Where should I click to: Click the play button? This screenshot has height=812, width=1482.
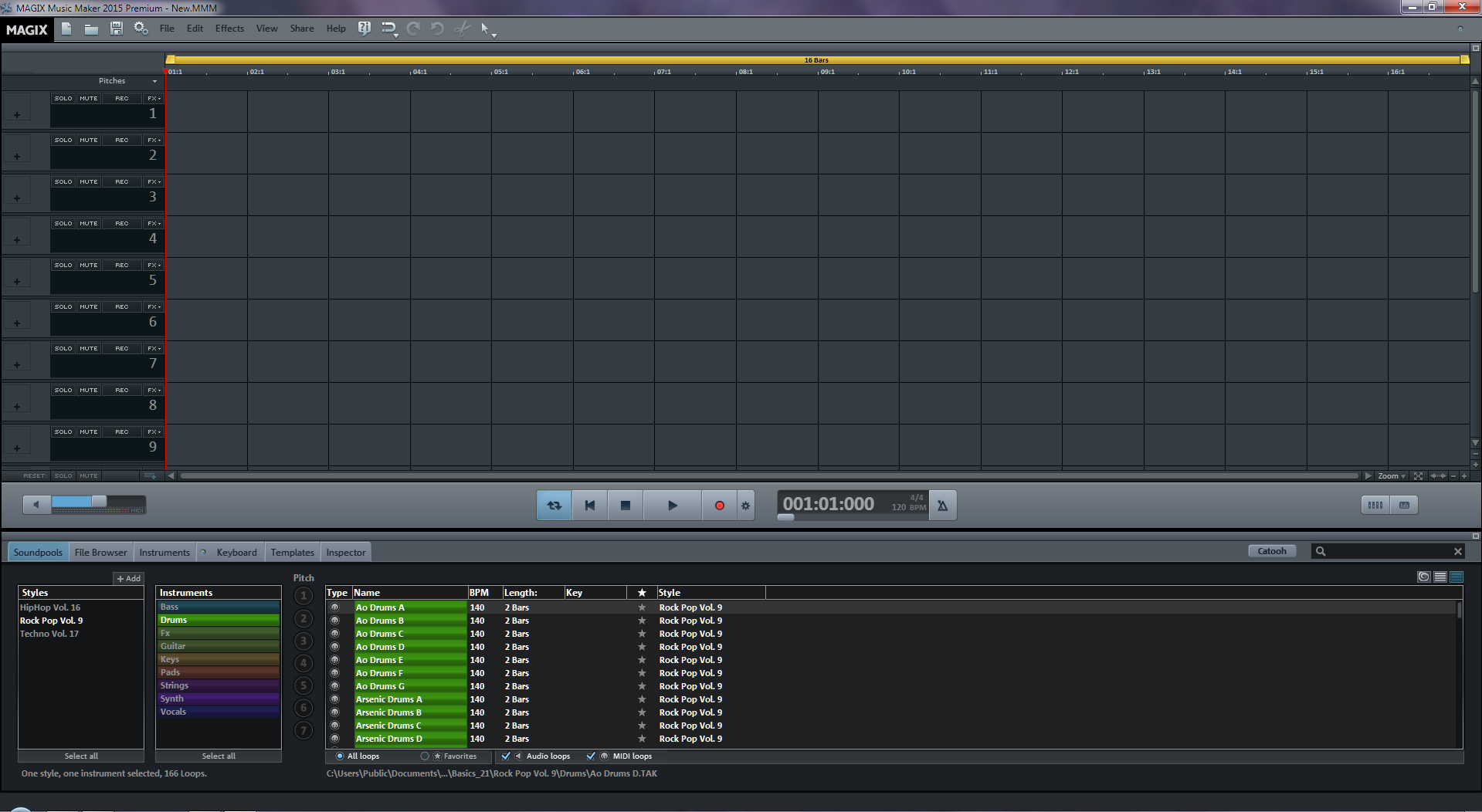(672, 506)
